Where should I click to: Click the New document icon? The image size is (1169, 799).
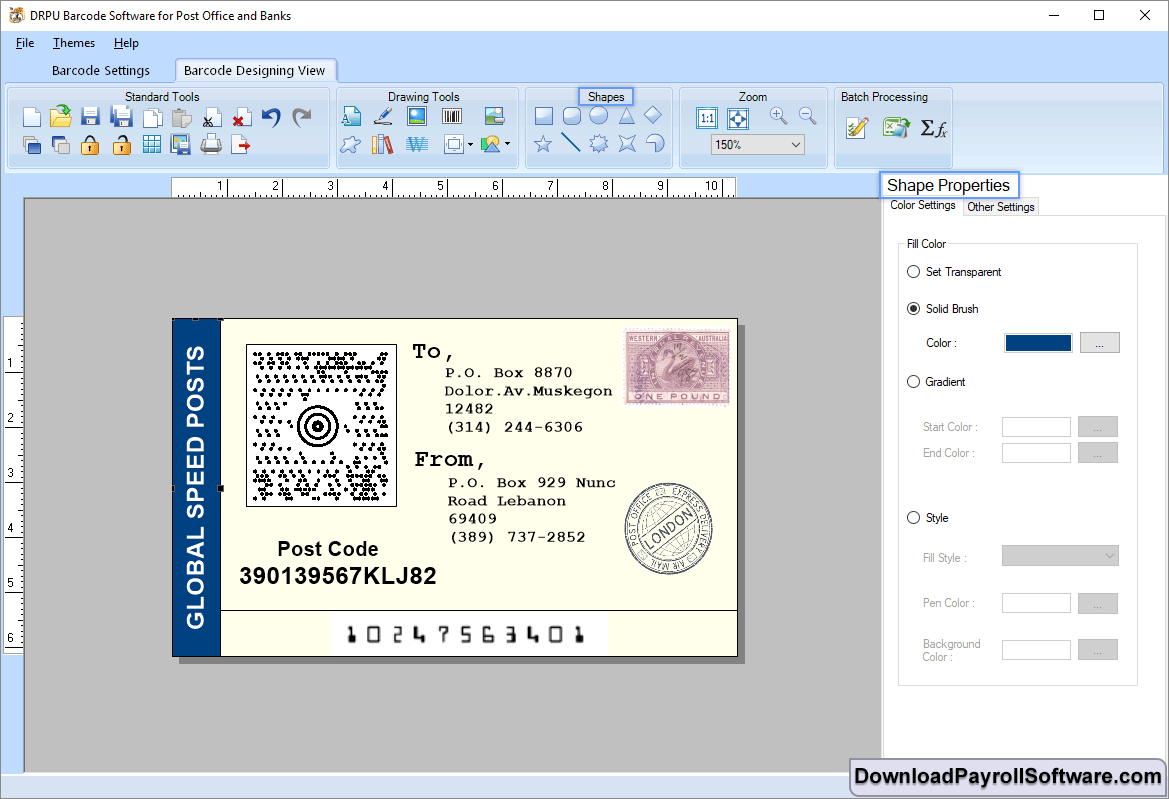31,117
